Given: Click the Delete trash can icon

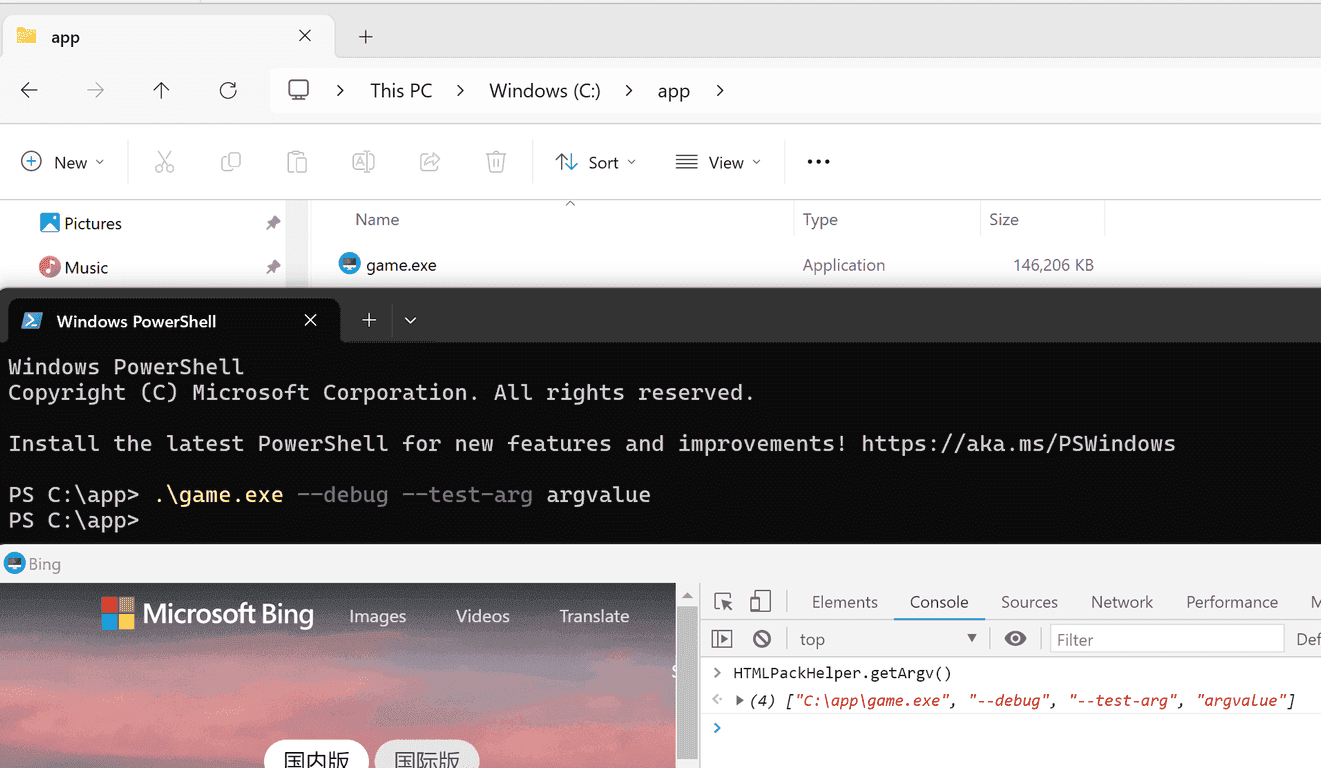Looking at the screenshot, I should click(496, 162).
